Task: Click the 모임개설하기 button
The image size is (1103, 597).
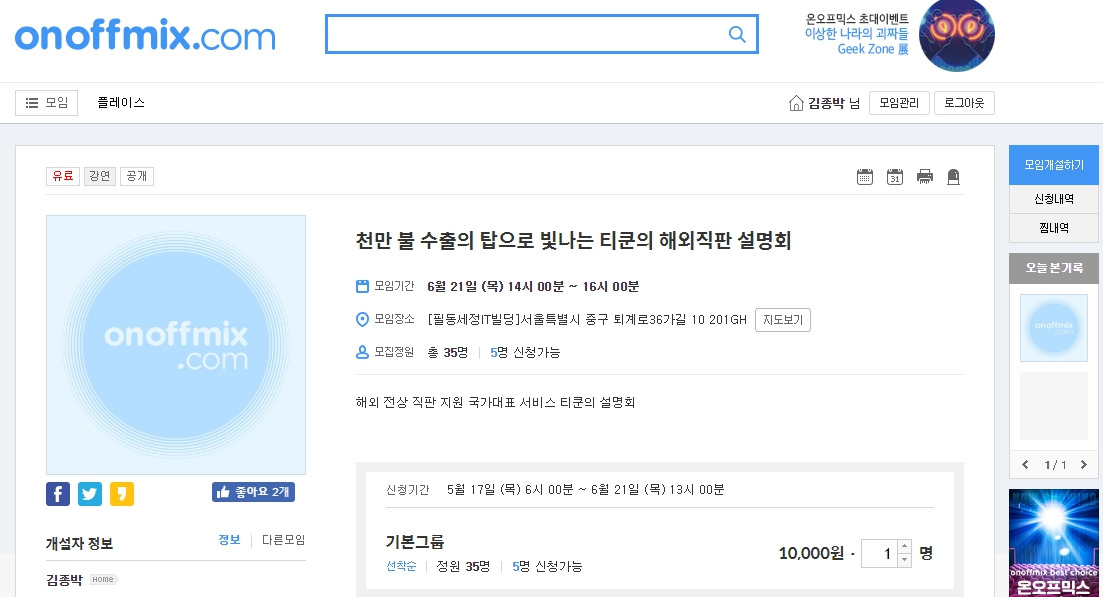Action: click(x=1054, y=165)
